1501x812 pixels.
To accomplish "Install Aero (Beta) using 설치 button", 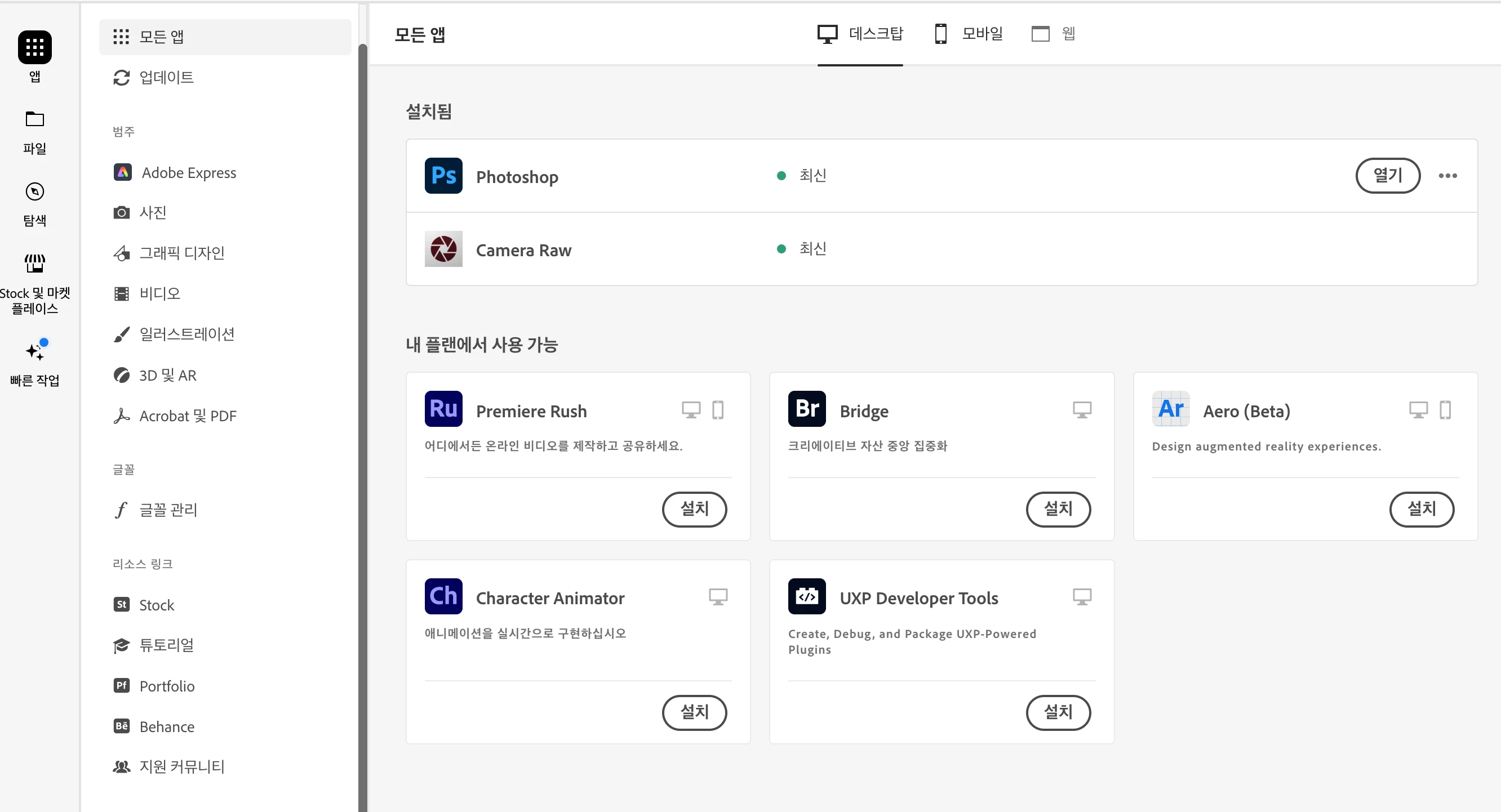I will tap(1421, 509).
